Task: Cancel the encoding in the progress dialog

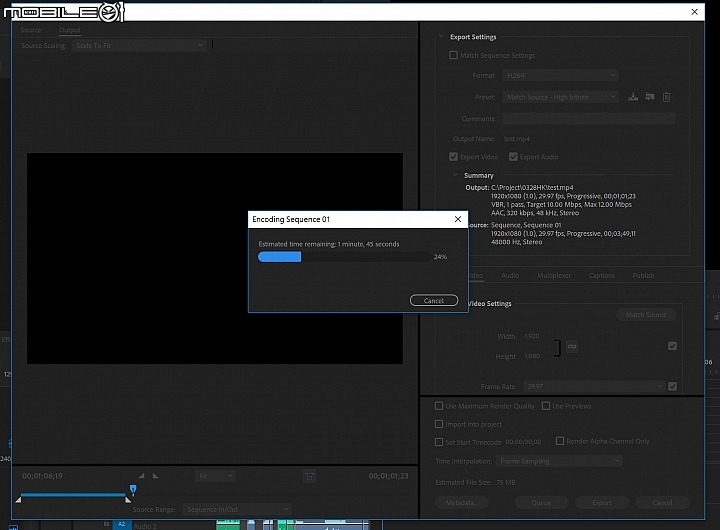Action: tap(433, 300)
